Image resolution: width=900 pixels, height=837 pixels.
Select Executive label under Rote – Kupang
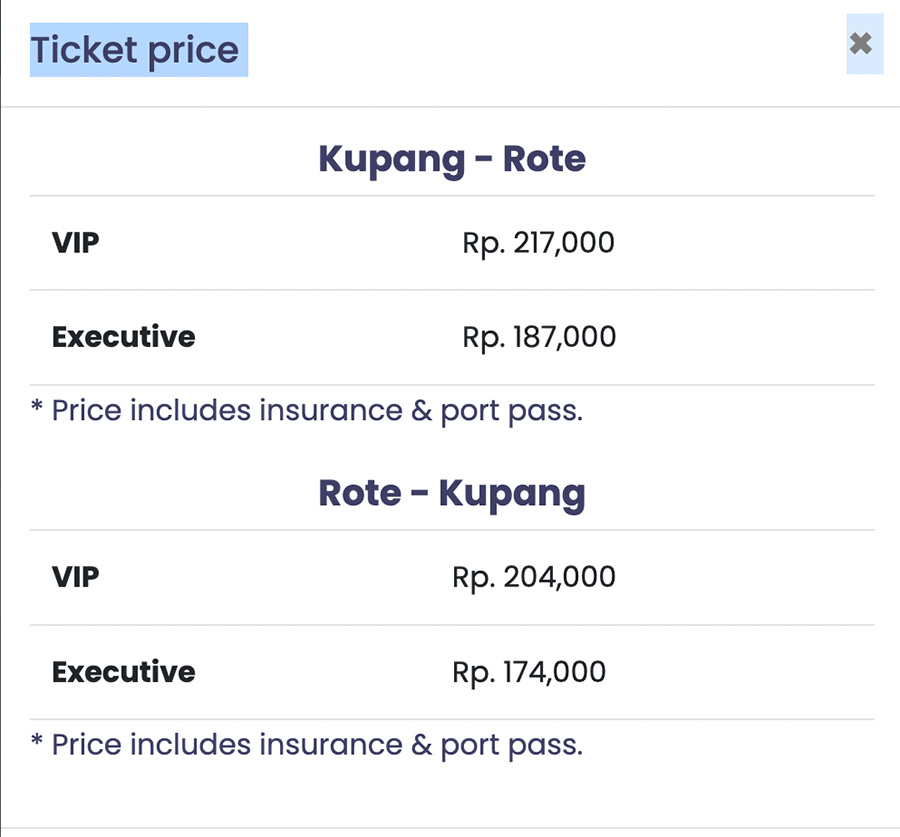tap(123, 672)
